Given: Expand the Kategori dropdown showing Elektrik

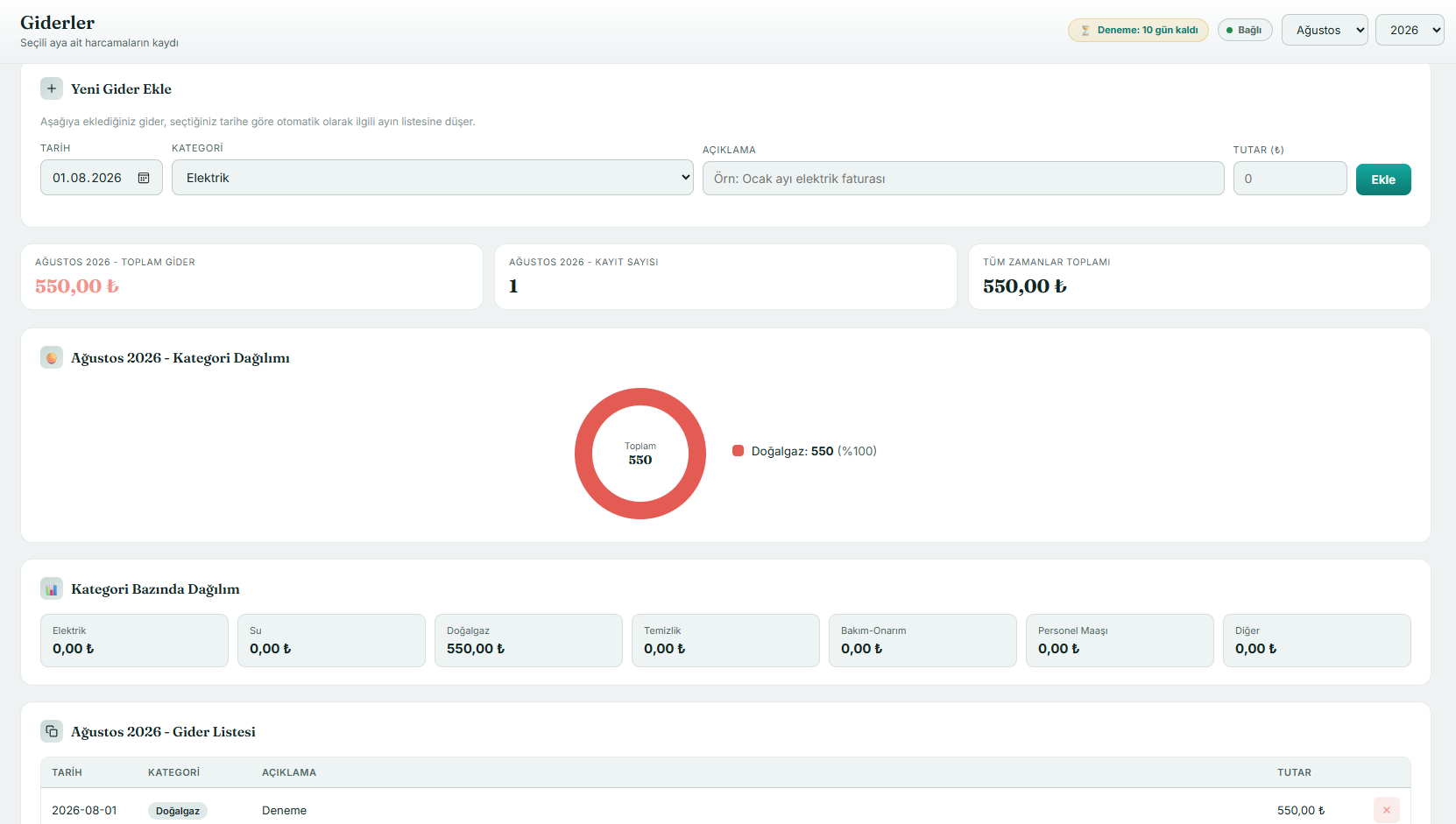Looking at the screenshot, I should click(433, 178).
